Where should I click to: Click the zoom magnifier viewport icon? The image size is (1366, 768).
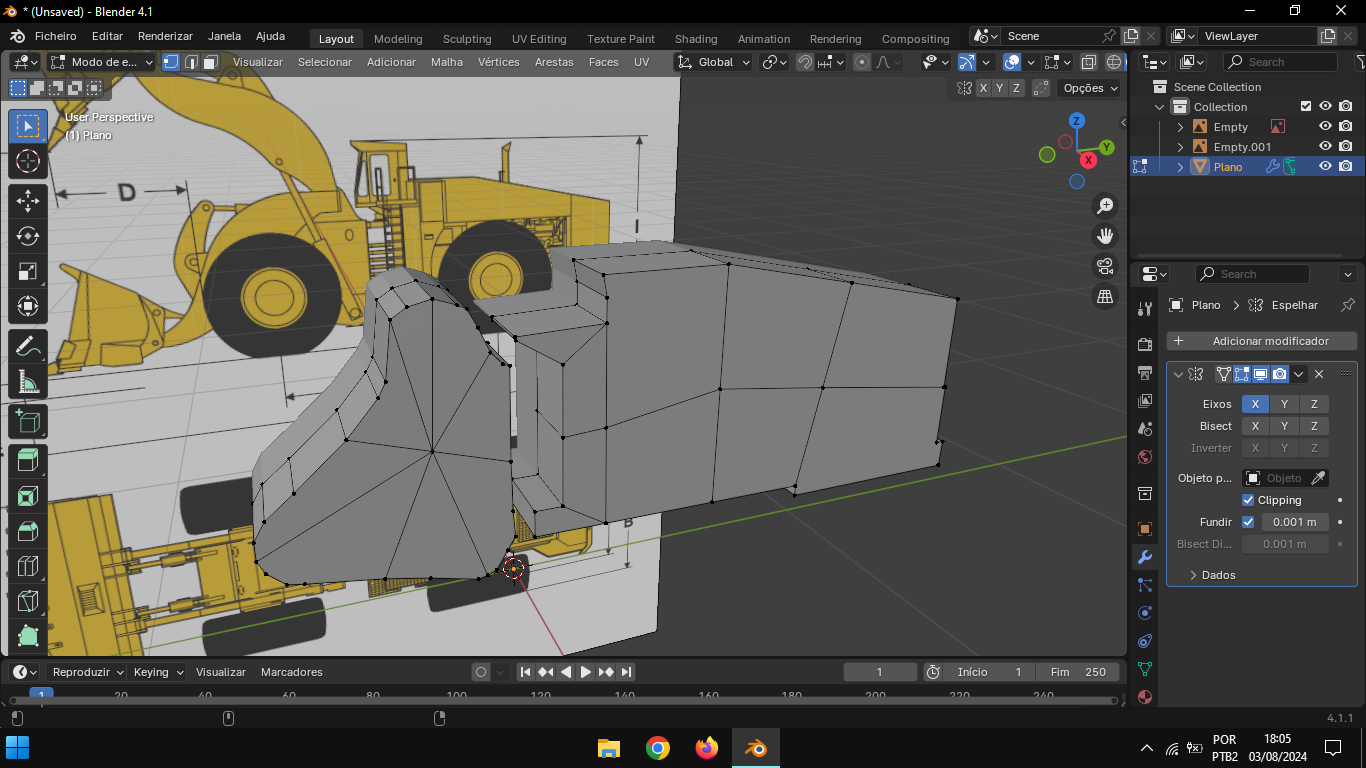(x=1105, y=206)
